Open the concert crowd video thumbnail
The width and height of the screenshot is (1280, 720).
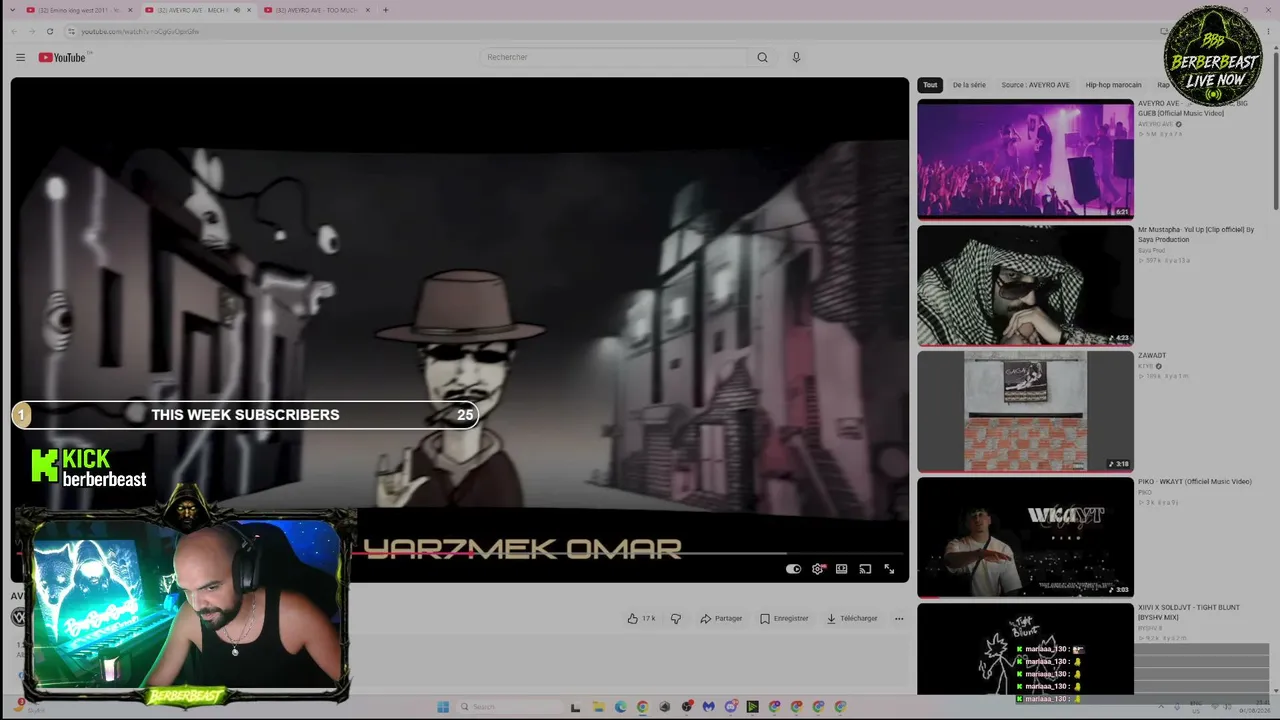click(1025, 158)
